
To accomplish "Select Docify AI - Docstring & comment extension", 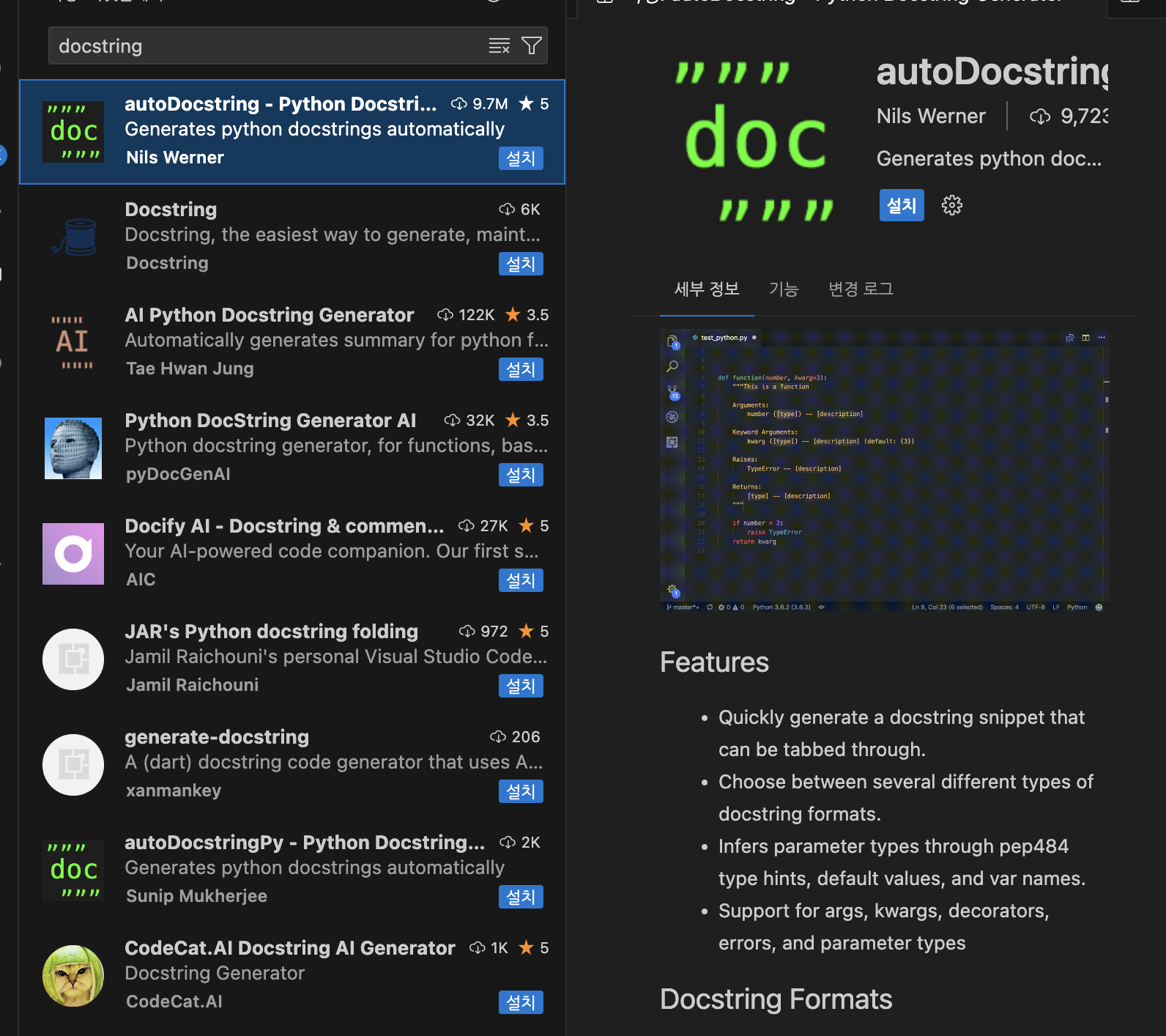I will (x=292, y=553).
